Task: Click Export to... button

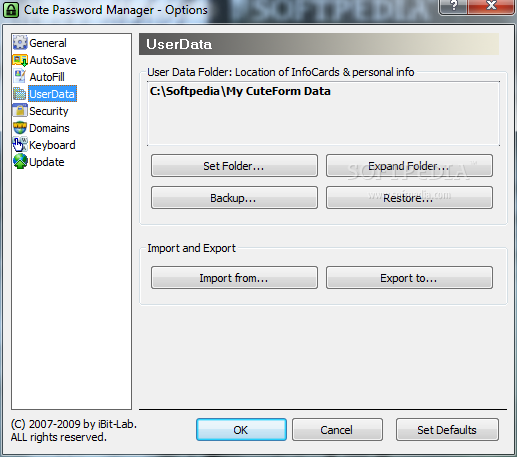Action: (x=409, y=278)
